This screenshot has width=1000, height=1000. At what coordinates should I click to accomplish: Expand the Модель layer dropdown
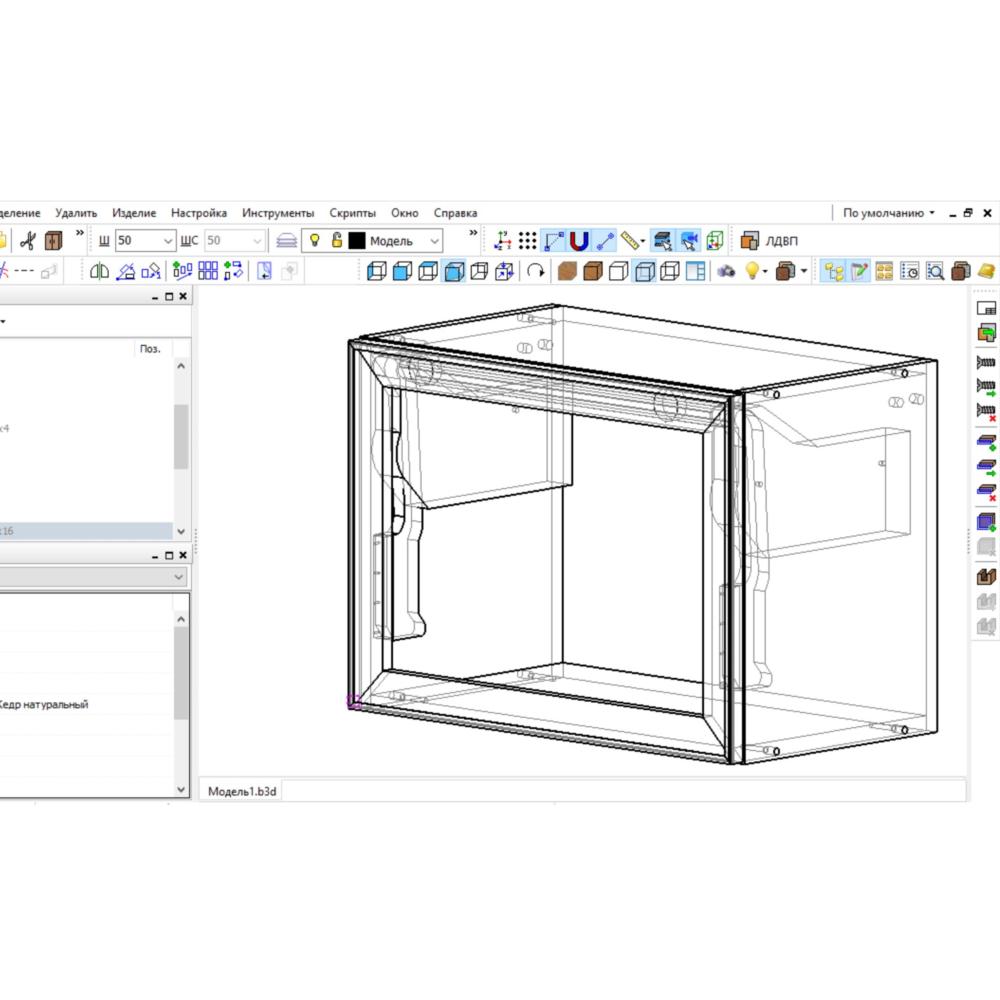point(434,241)
